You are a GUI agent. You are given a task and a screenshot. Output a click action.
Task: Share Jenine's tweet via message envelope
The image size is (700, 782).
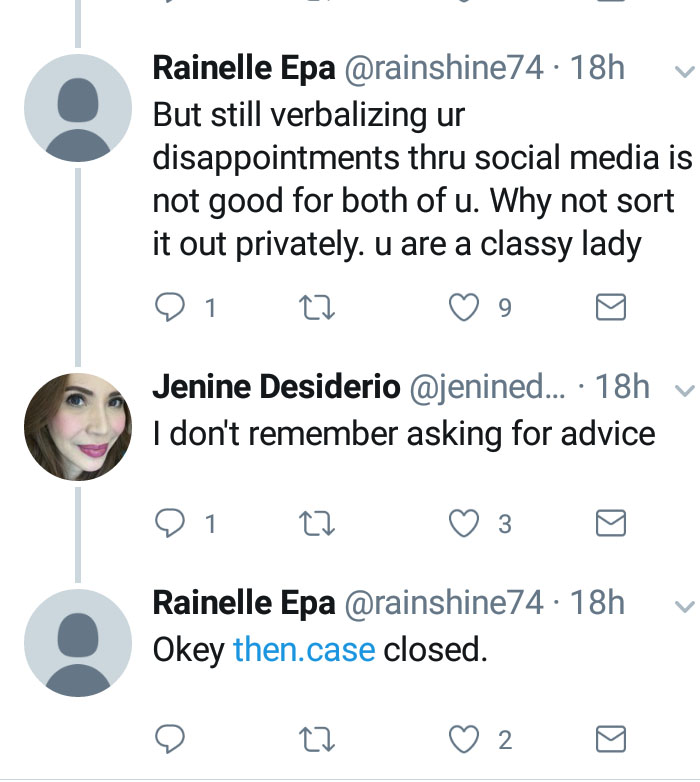coord(610,522)
